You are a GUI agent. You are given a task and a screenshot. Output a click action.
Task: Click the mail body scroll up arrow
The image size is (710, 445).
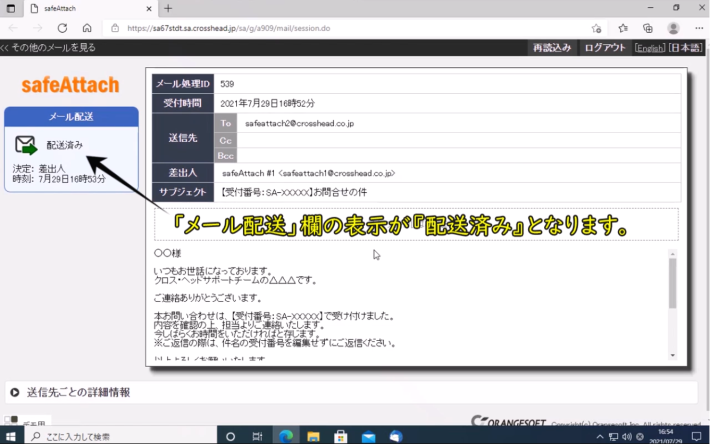(x=673, y=254)
